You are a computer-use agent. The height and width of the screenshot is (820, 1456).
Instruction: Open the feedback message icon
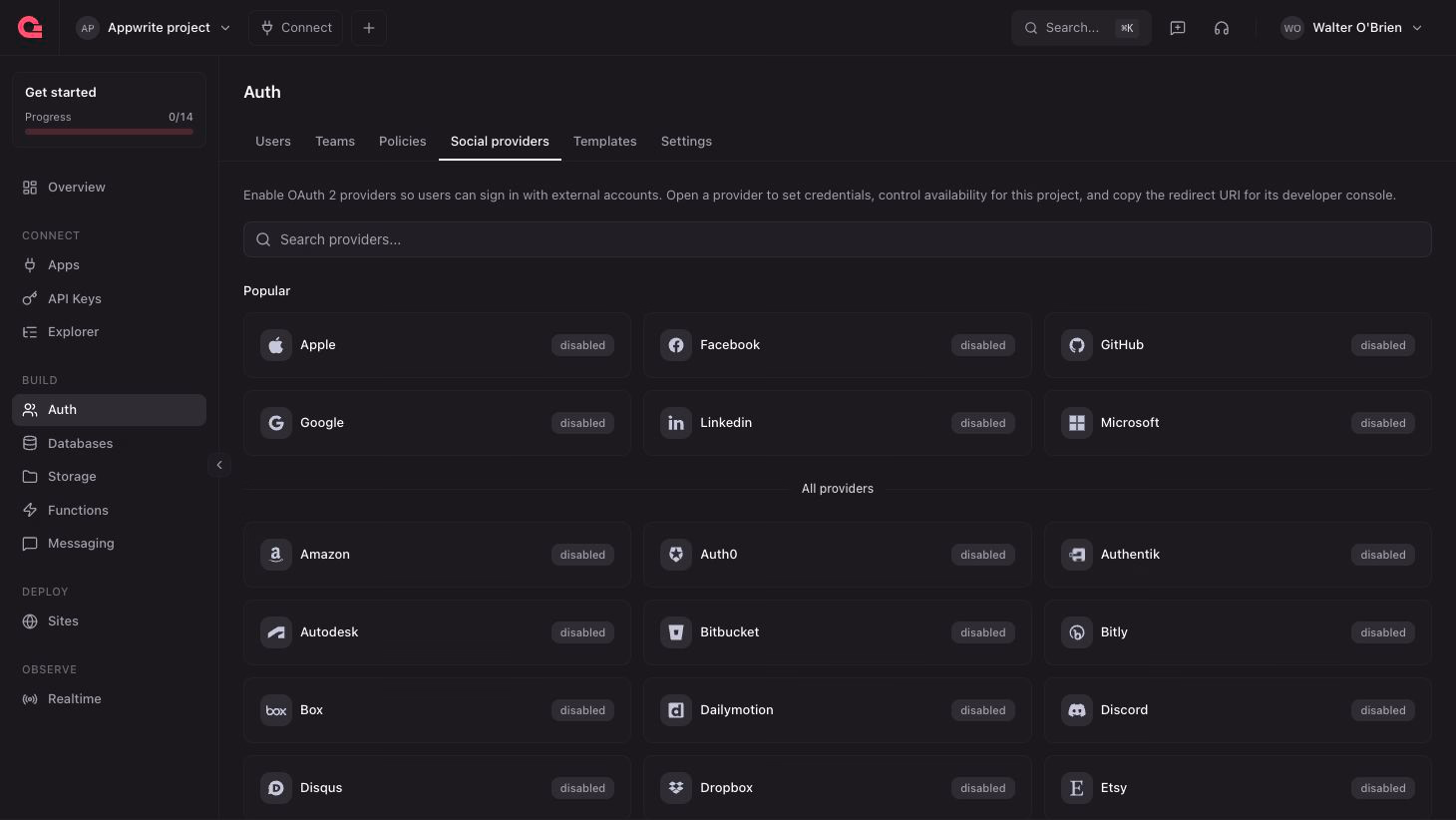[x=1178, y=28]
